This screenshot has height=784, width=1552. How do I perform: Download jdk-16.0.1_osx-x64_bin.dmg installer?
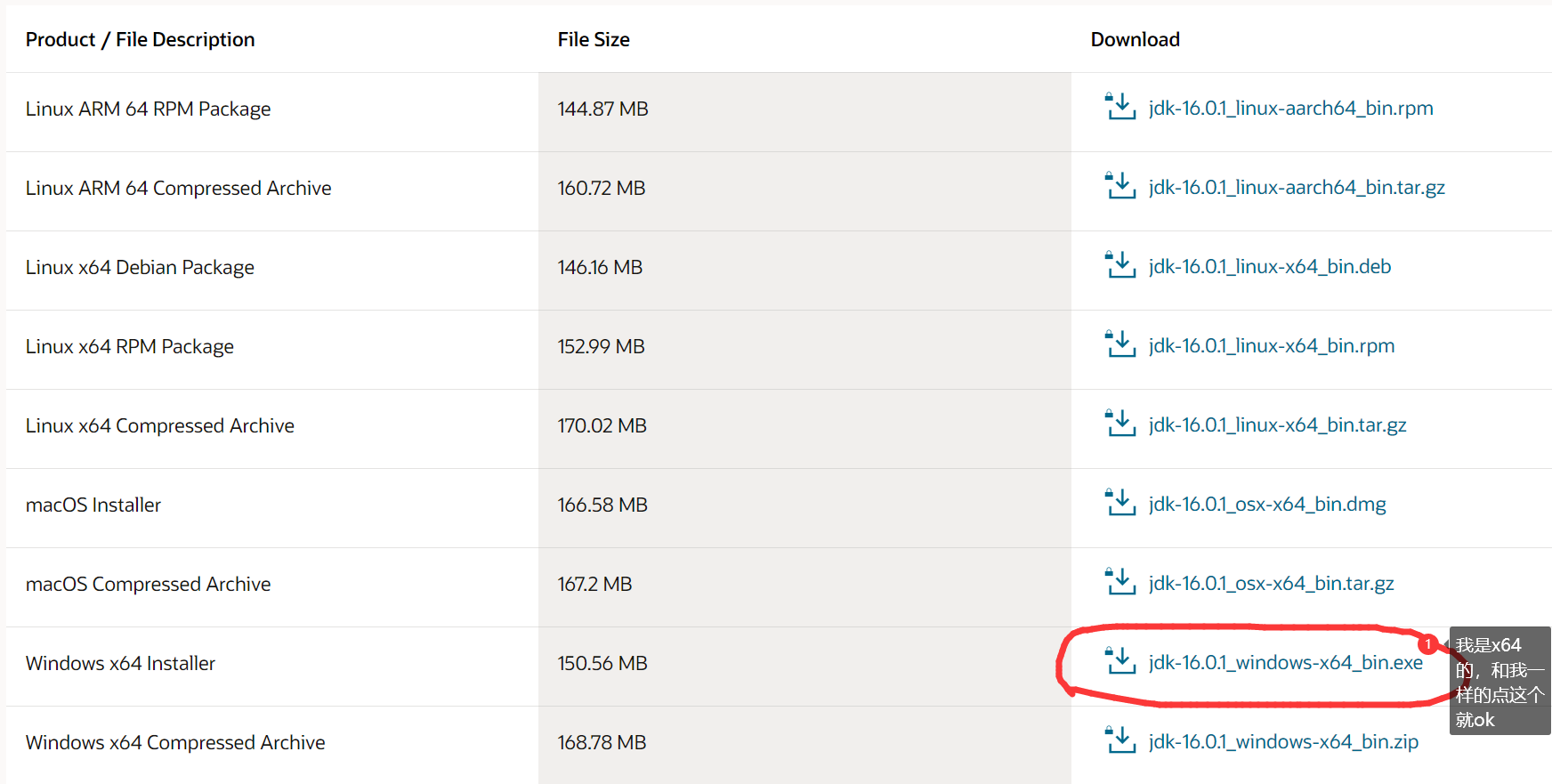1267,505
